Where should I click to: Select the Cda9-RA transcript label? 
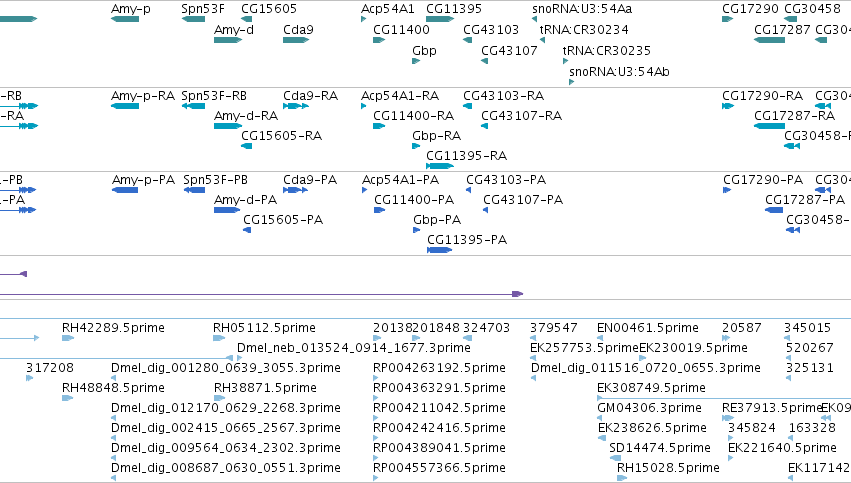click(310, 96)
